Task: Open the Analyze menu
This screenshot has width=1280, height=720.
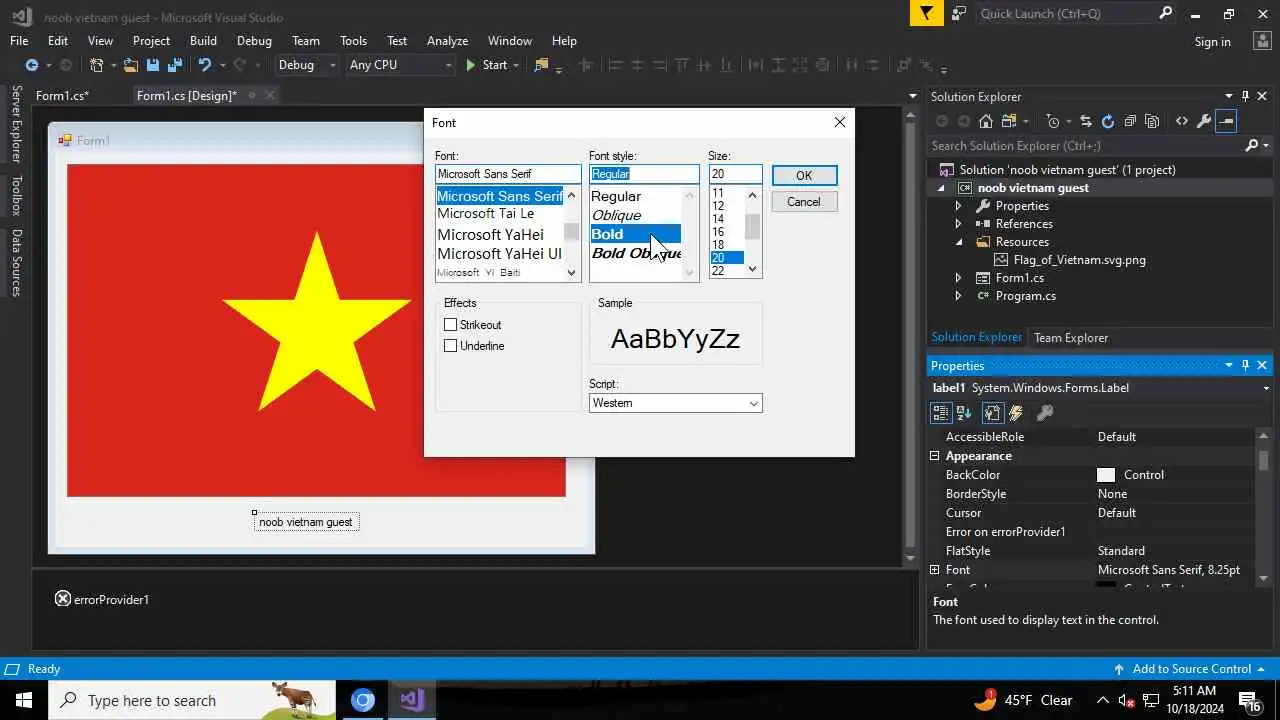Action: click(x=447, y=41)
